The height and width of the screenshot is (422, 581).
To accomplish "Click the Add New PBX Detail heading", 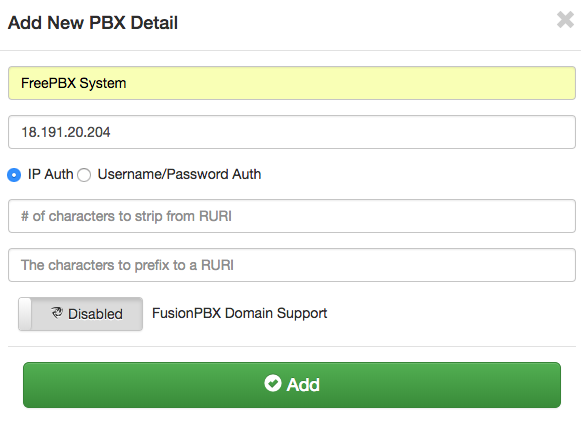I will (93, 23).
